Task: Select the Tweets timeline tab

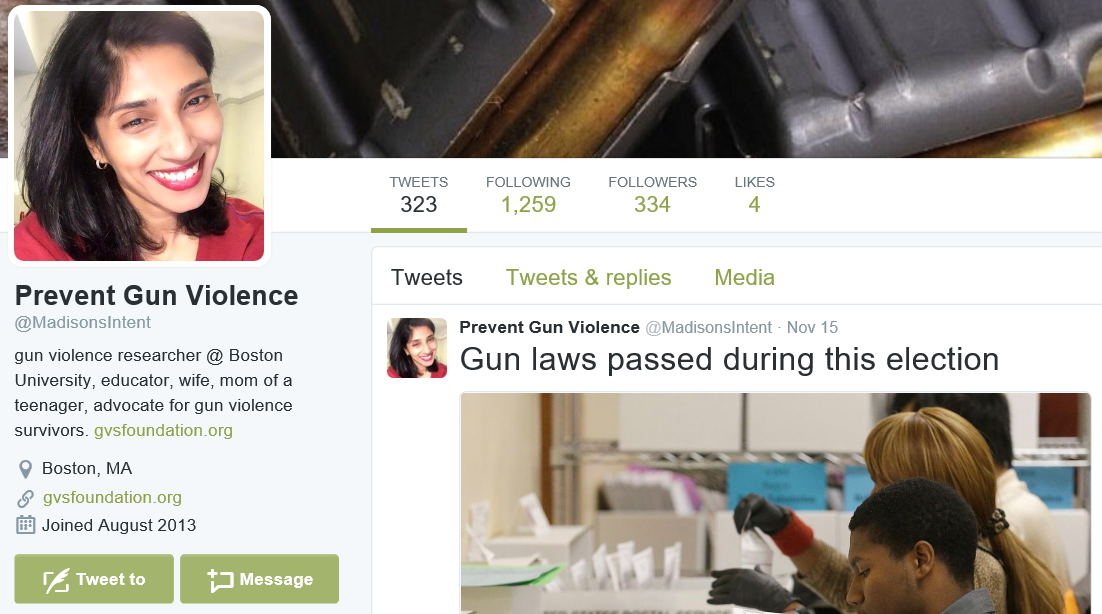Action: click(x=427, y=277)
